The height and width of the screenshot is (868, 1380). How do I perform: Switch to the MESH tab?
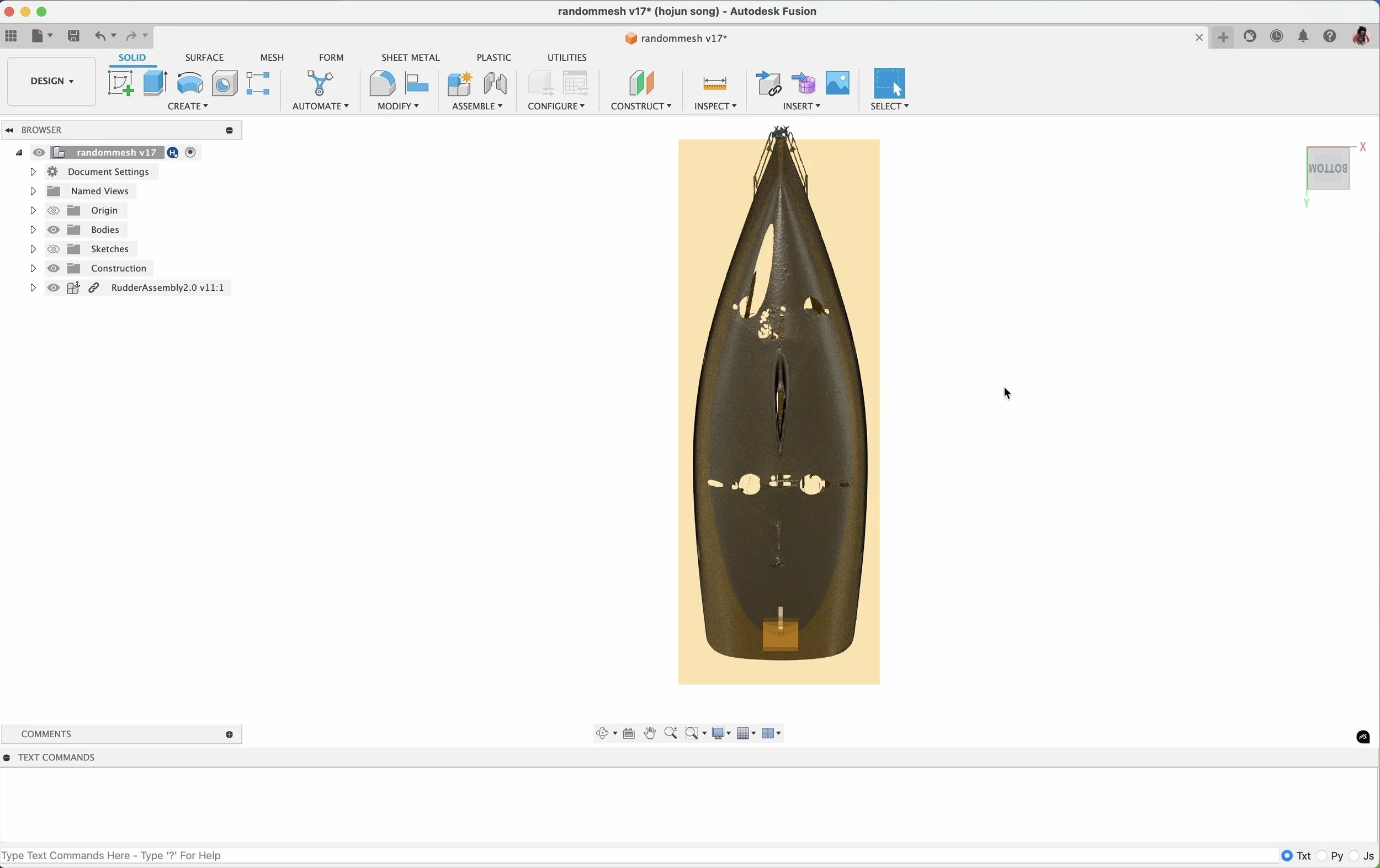pyautogui.click(x=272, y=58)
